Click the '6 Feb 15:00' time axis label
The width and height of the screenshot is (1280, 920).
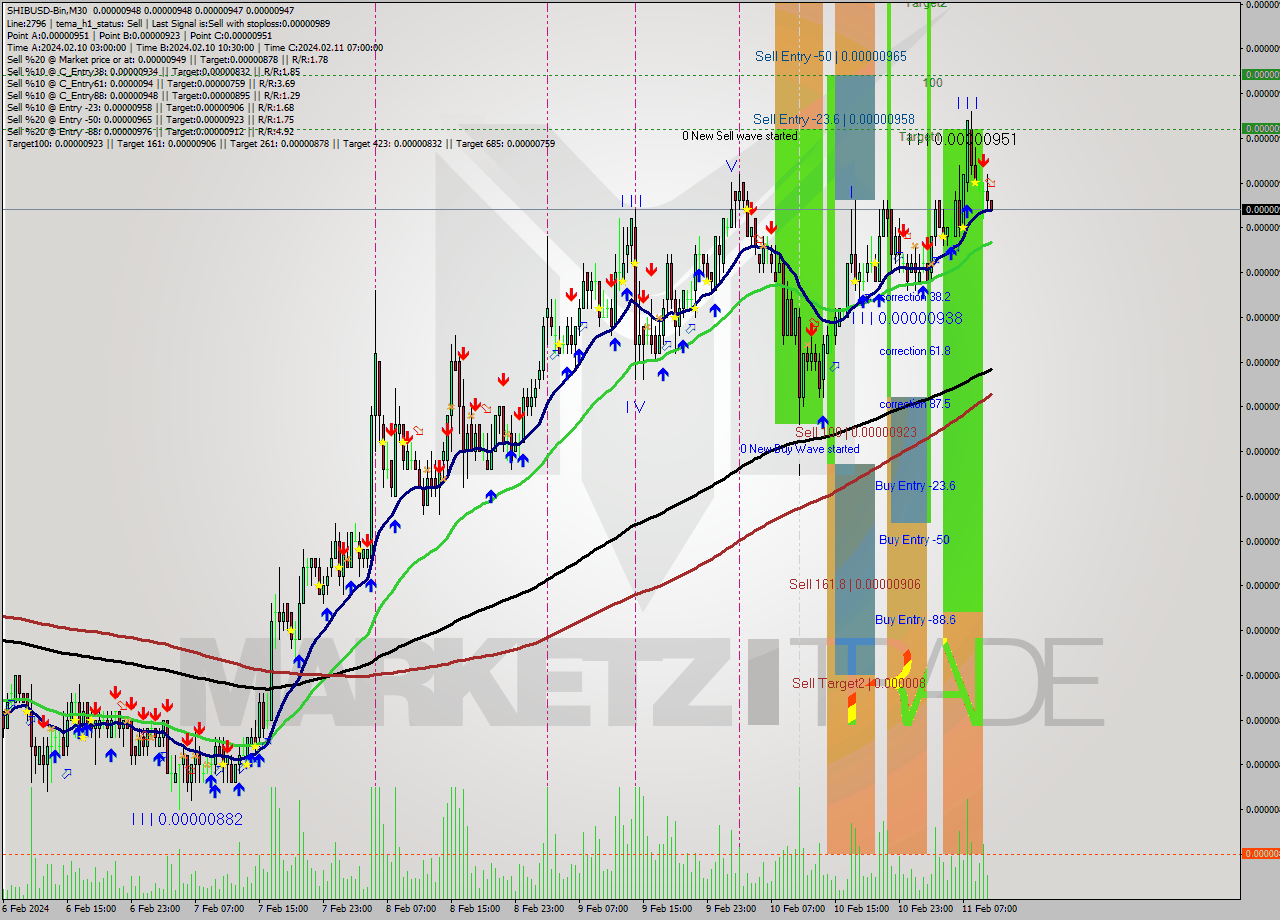click(91, 909)
